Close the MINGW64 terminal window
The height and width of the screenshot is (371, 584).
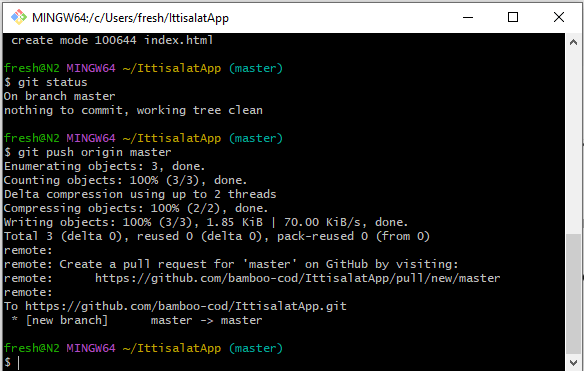[559, 17]
